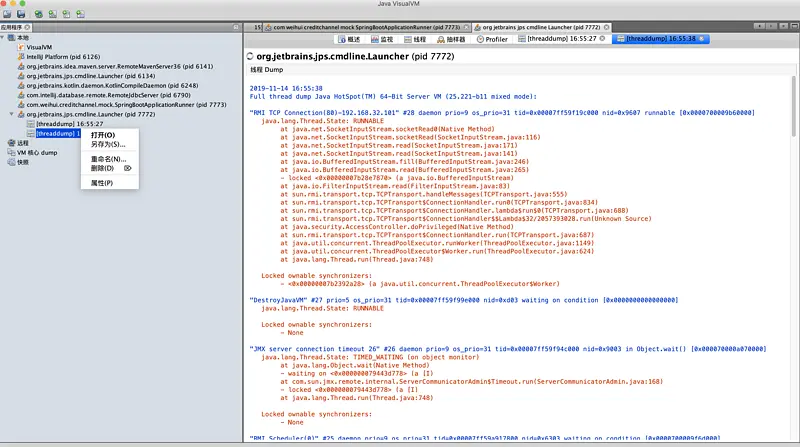Click the 线程 Dump section header

(266, 70)
